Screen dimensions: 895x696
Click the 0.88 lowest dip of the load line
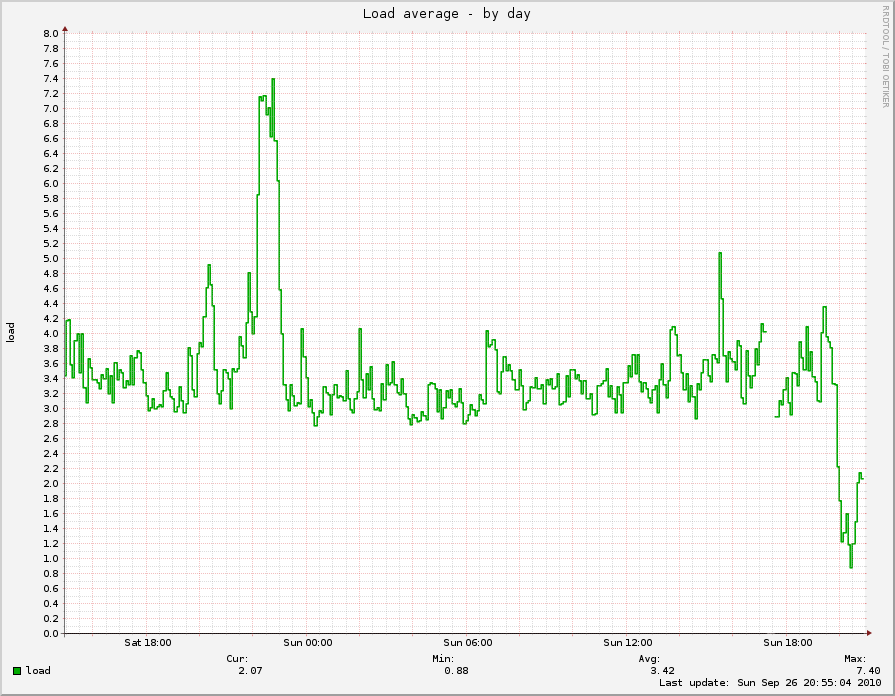click(851, 566)
